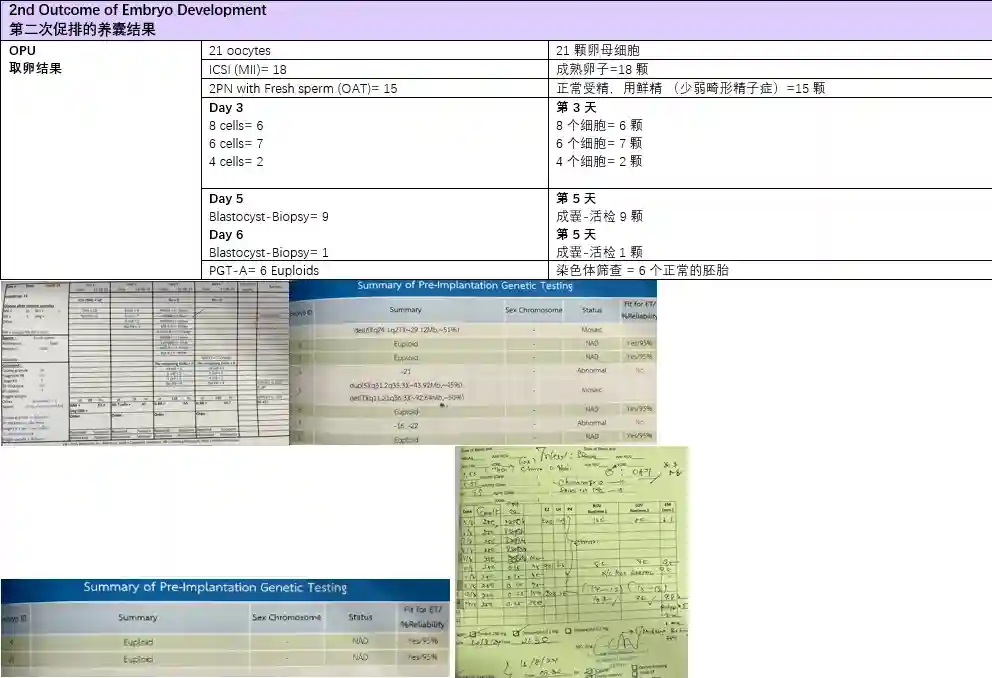Click the '21 oocytes' table cell
The height and width of the screenshot is (678, 992).
(x=240, y=51)
